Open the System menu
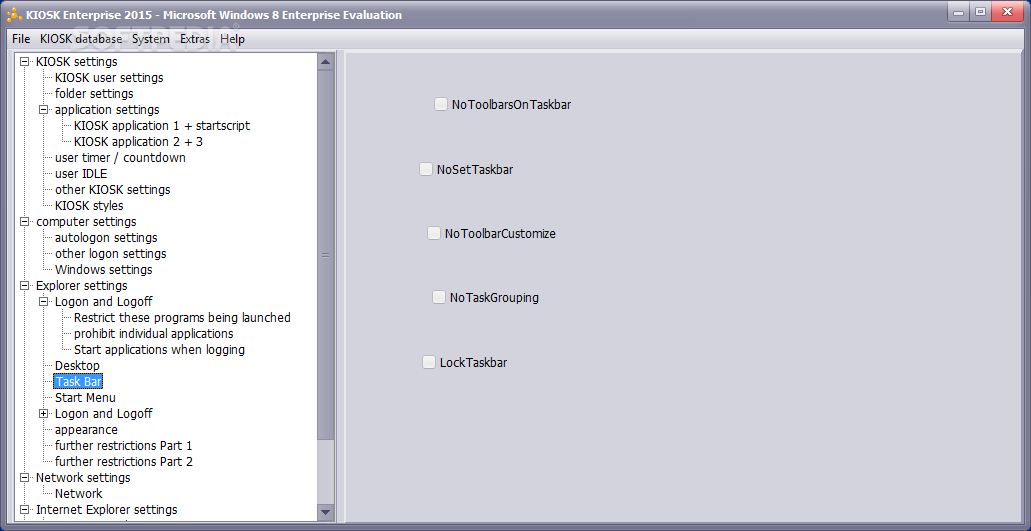1031x531 pixels. coord(151,39)
